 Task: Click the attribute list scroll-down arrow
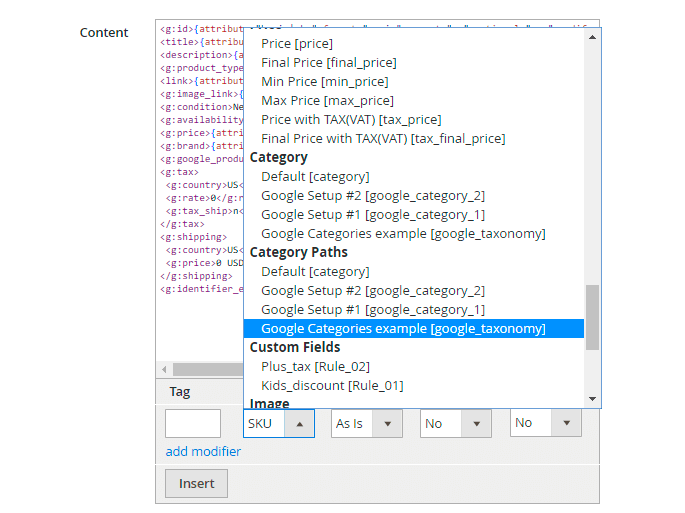pos(592,398)
